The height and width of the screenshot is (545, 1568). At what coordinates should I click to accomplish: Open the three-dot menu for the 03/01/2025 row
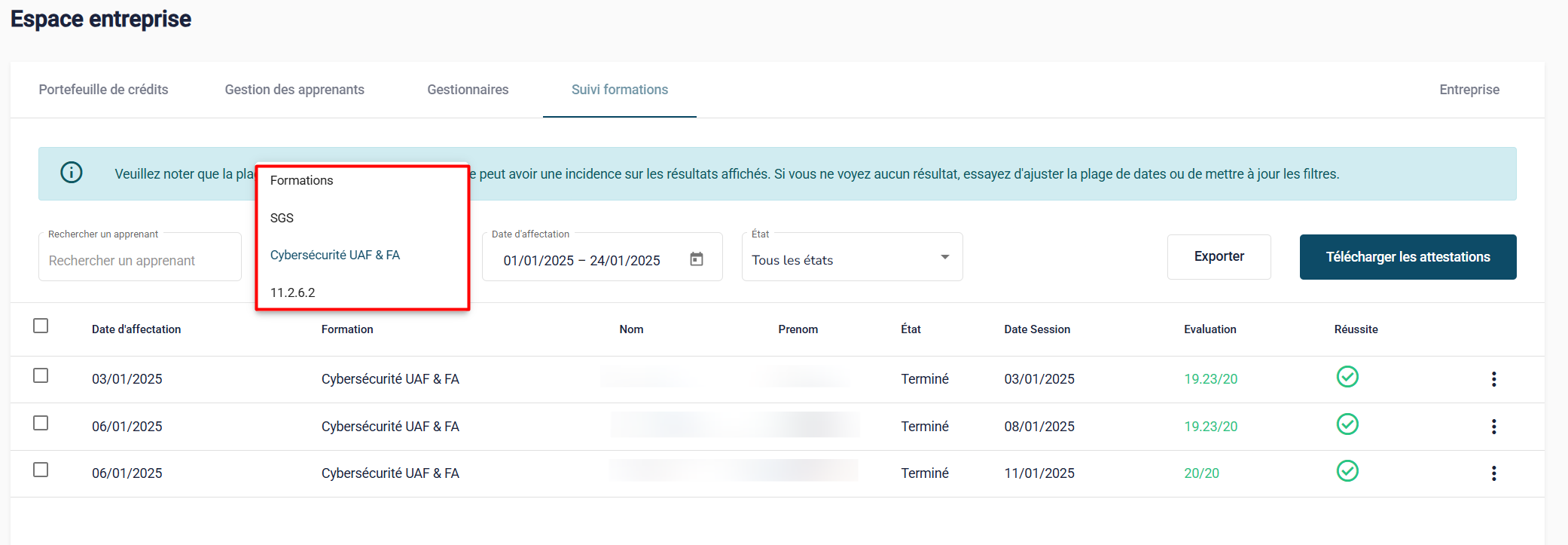(x=1493, y=379)
